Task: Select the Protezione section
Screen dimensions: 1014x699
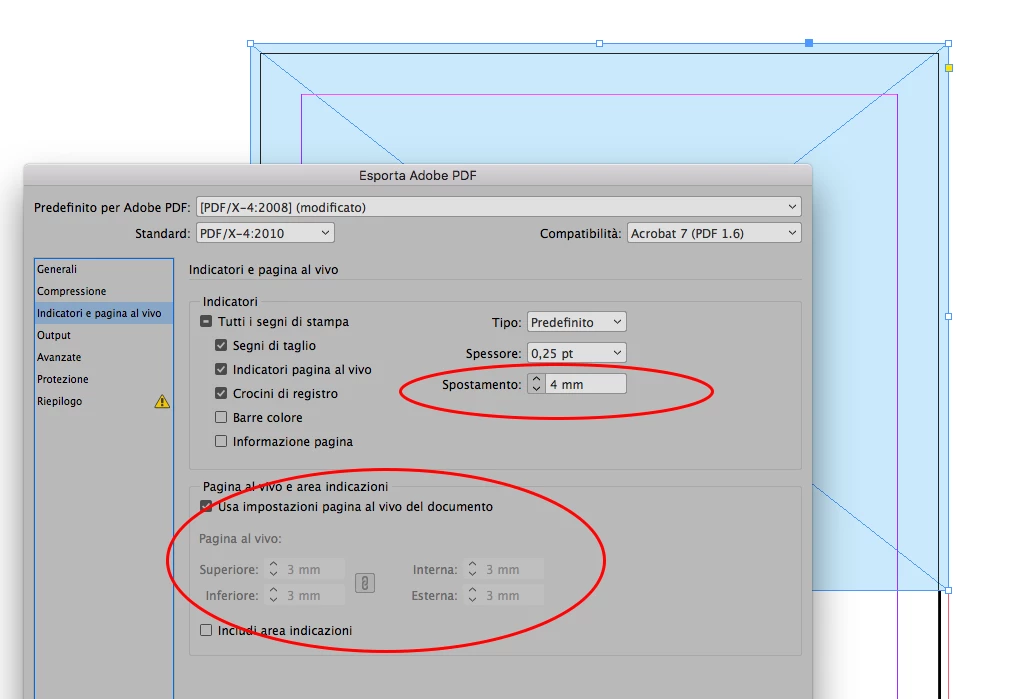Action: tap(103, 379)
